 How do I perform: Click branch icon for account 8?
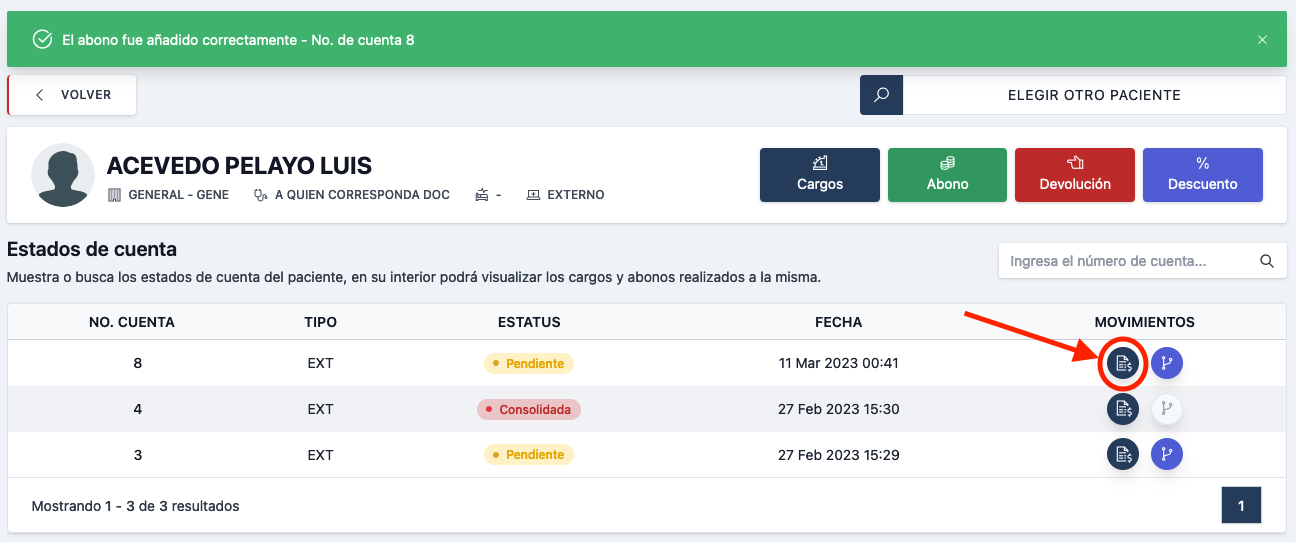pyautogui.click(x=1166, y=363)
